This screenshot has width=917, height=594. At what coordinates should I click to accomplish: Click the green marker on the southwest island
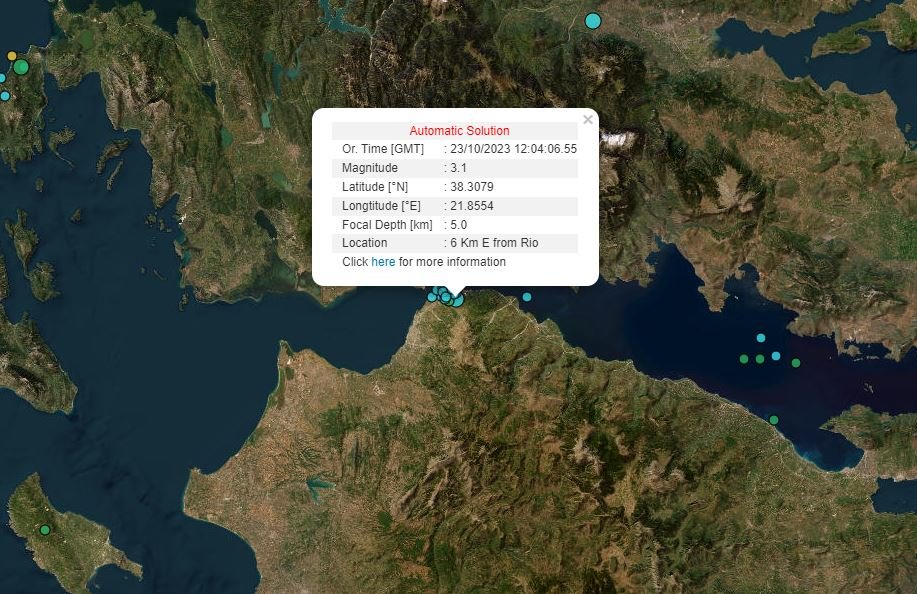click(x=45, y=529)
